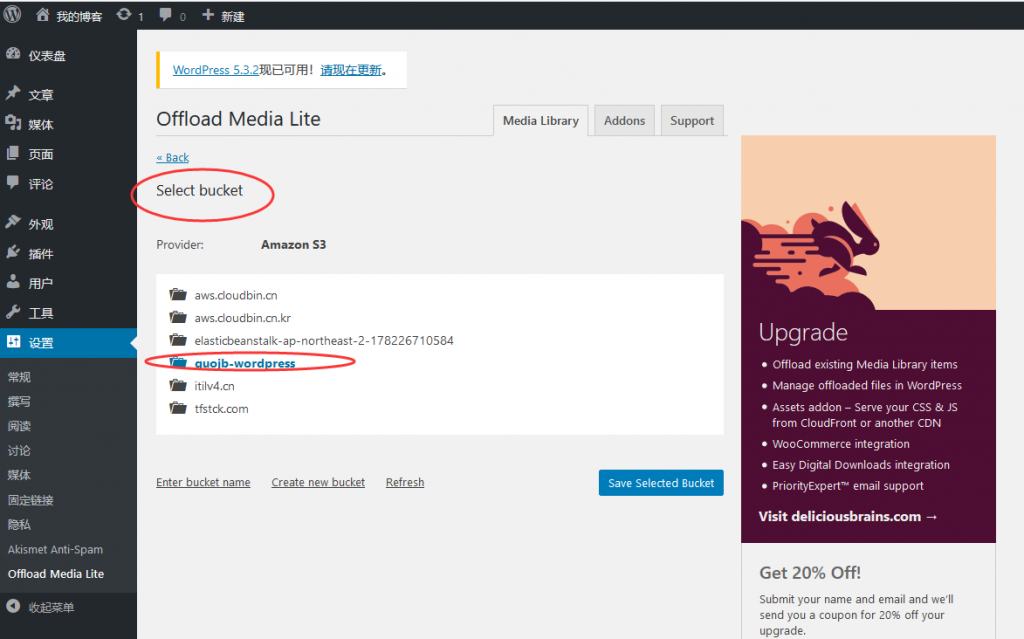Click 外观 appearance label

pyautogui.click(x=40, y=223)
